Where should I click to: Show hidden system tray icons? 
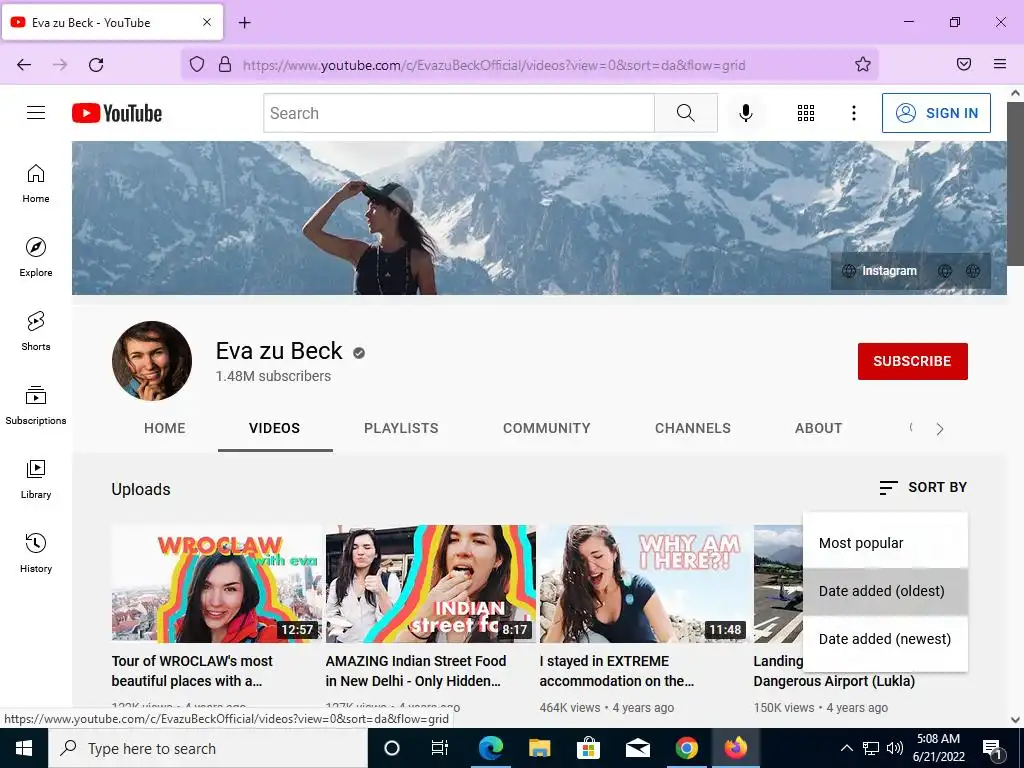click(x=846, y=748)
